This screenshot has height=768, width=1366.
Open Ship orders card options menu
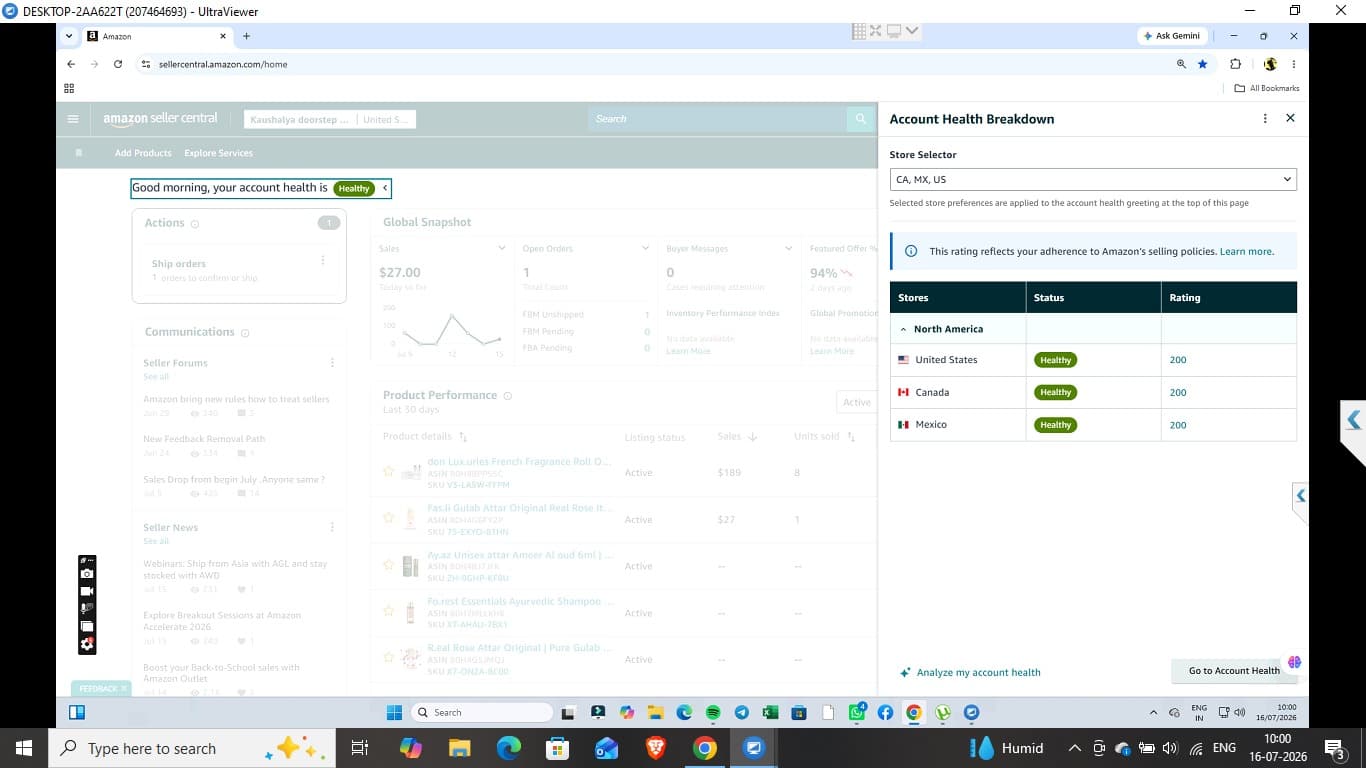coord(322,261)
